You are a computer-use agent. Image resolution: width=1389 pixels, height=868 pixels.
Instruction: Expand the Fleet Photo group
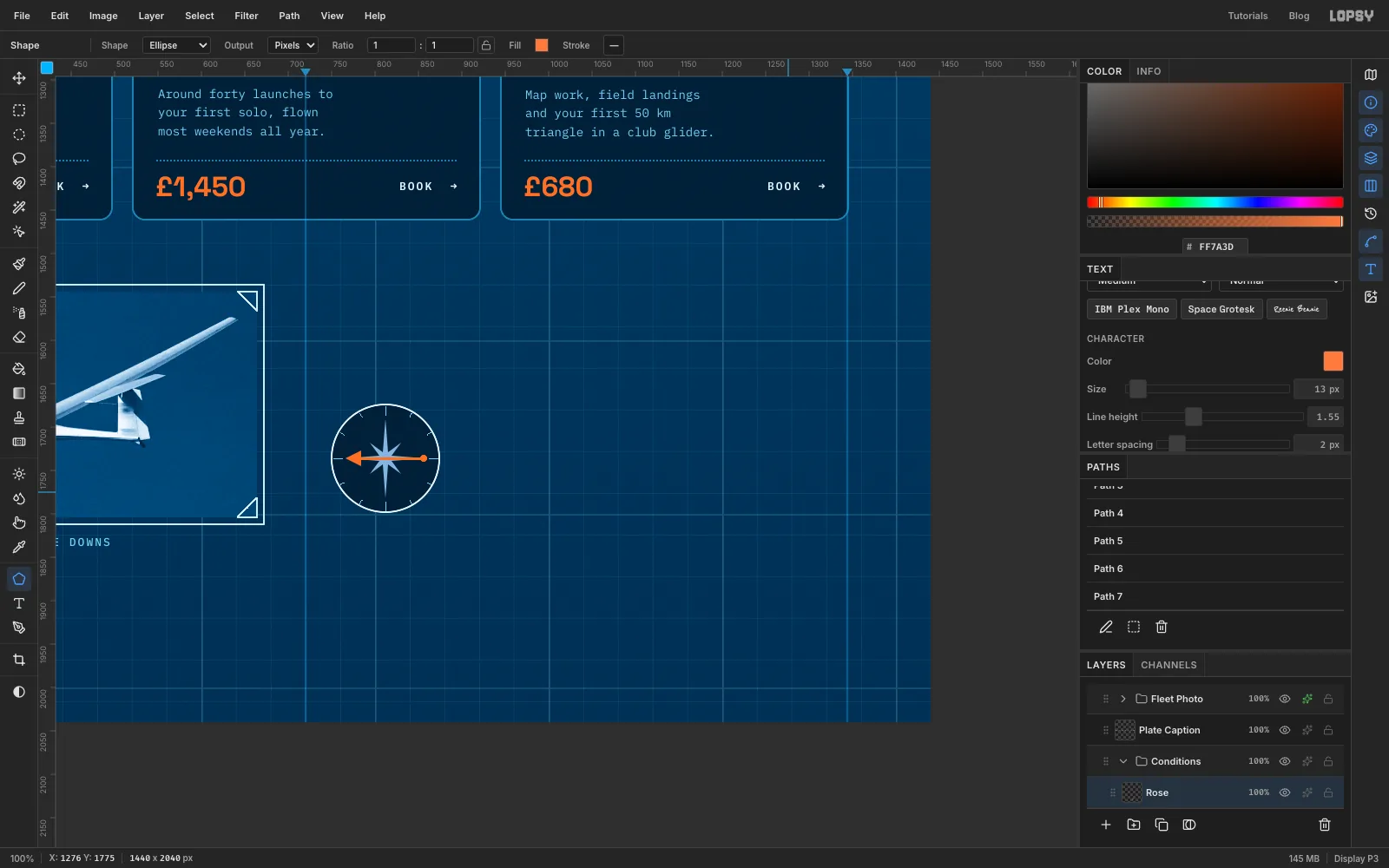(1123, 699)
